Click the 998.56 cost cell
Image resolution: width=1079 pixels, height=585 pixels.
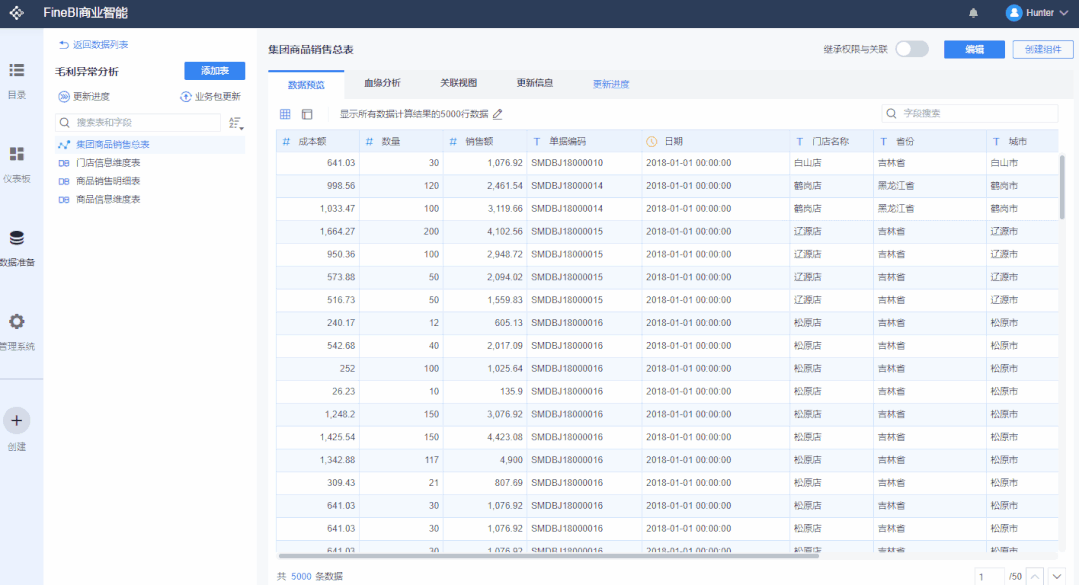[318, 186]
